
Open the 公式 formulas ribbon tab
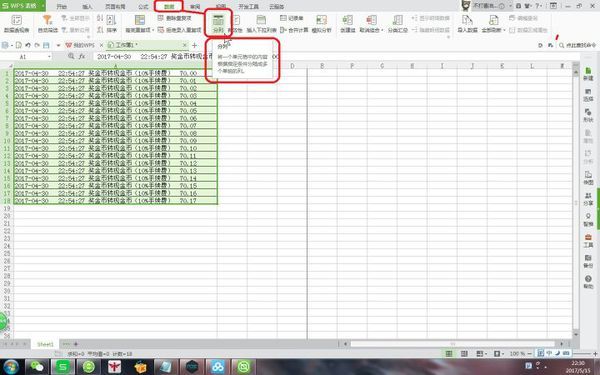[143, 7]
